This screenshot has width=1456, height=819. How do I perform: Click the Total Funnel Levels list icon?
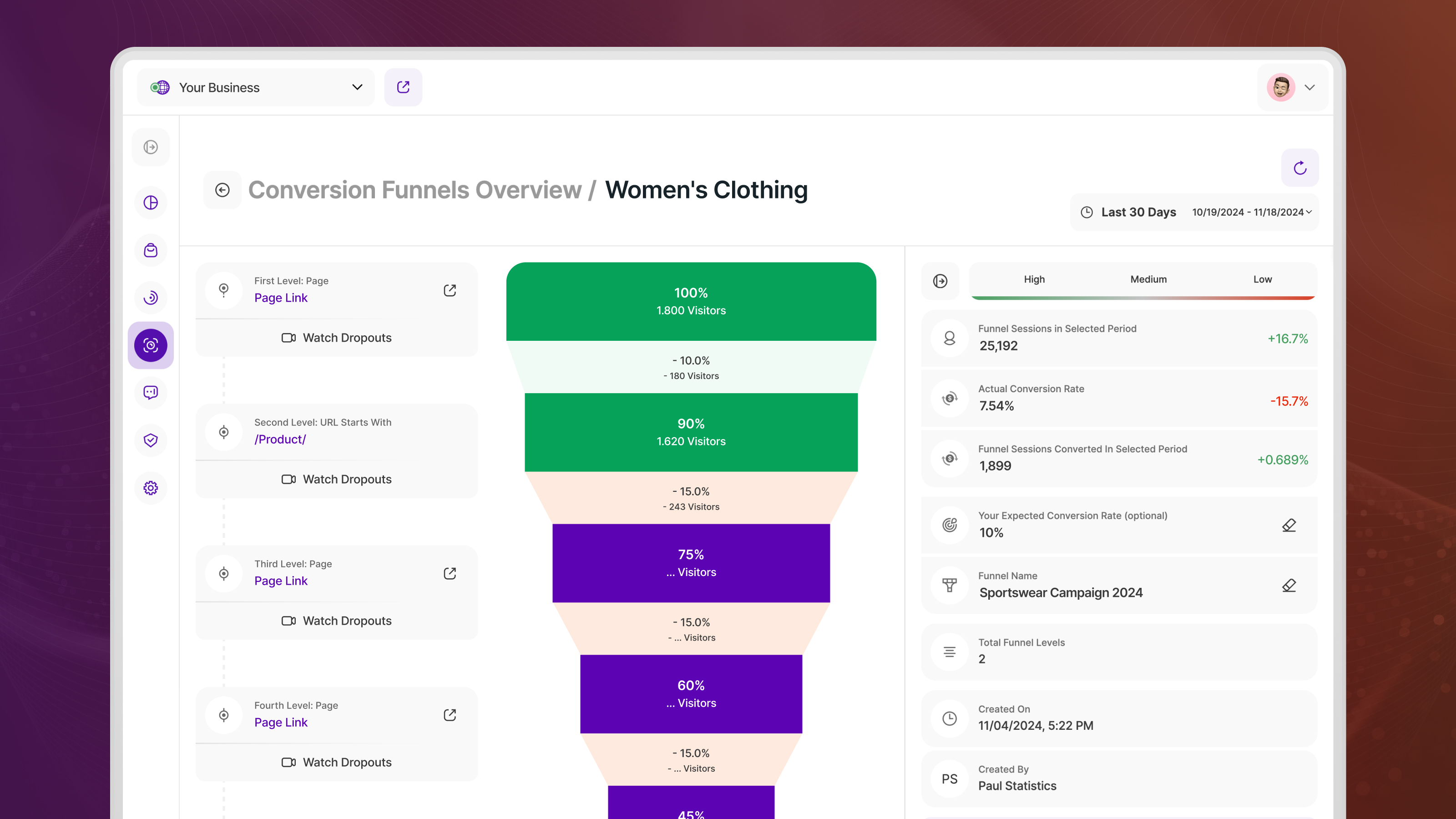click(950, 652)
